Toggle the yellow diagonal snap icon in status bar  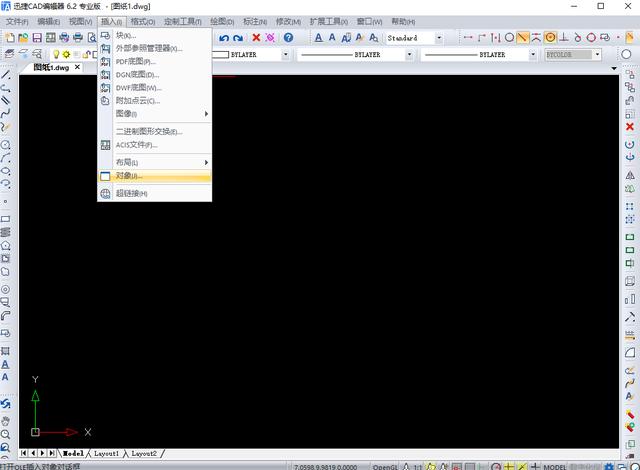click(522, 466)
